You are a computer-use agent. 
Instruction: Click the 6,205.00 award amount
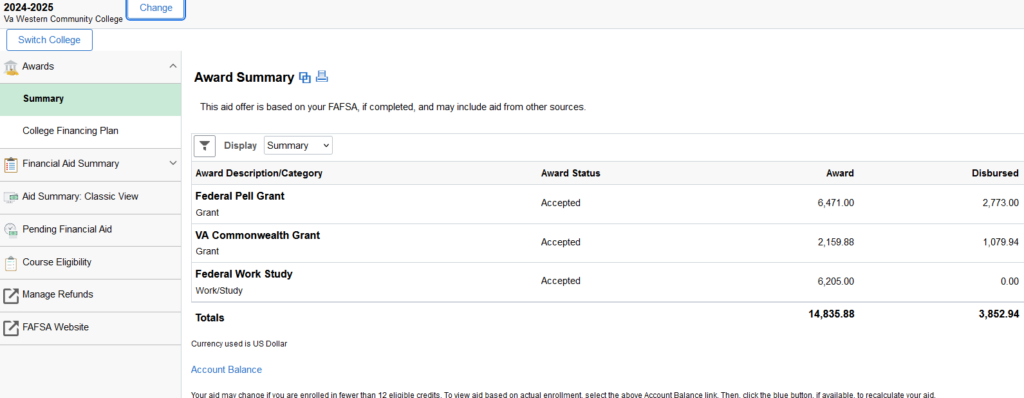pos(835,281)
